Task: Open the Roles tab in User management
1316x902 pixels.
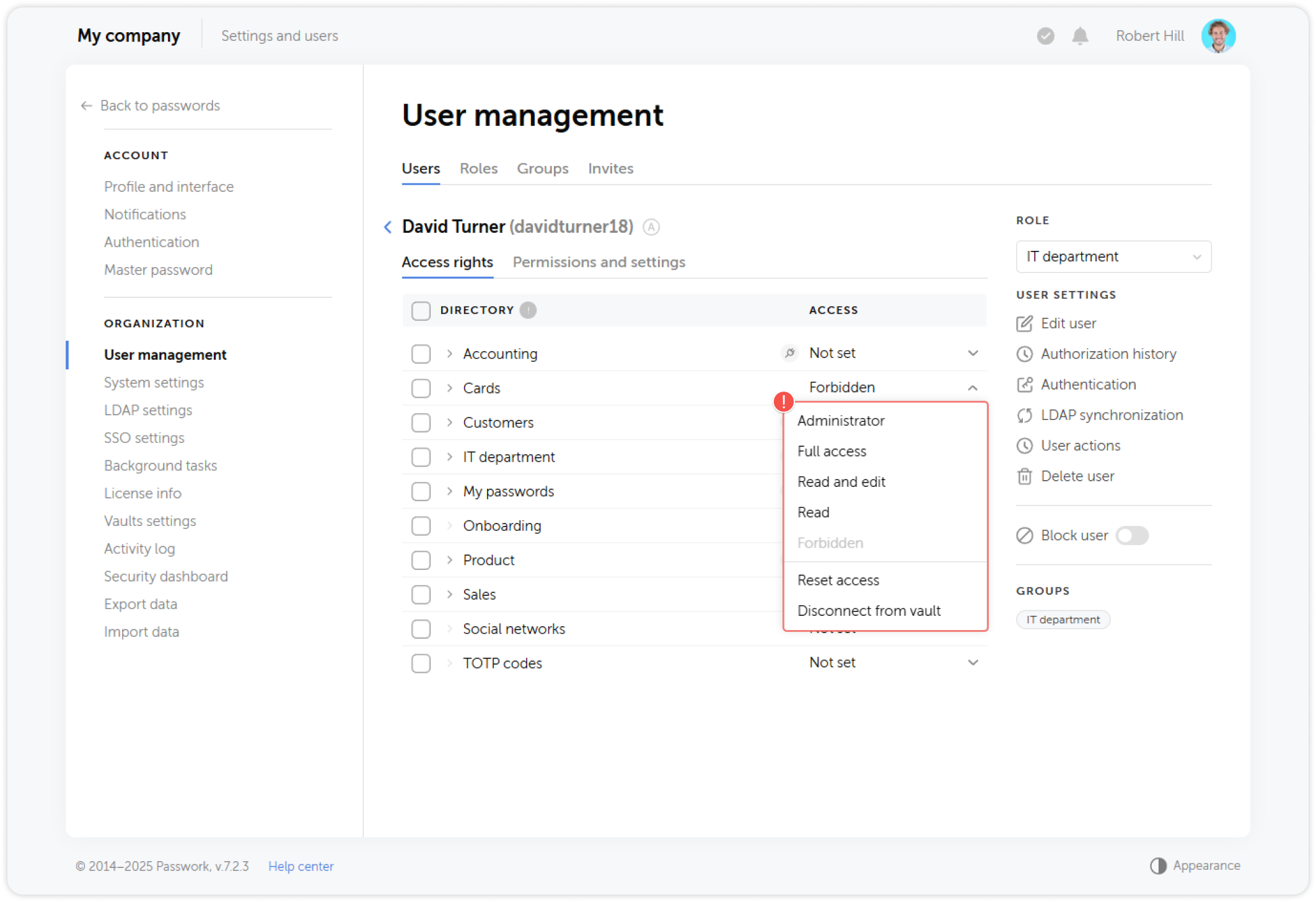Action: [x=478, y=168]
